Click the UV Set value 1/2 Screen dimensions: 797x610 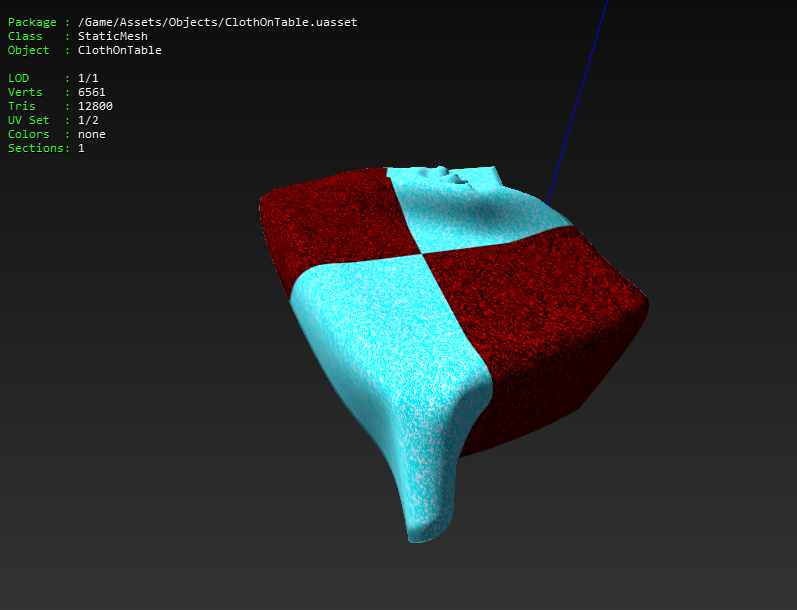coord(88,120)
